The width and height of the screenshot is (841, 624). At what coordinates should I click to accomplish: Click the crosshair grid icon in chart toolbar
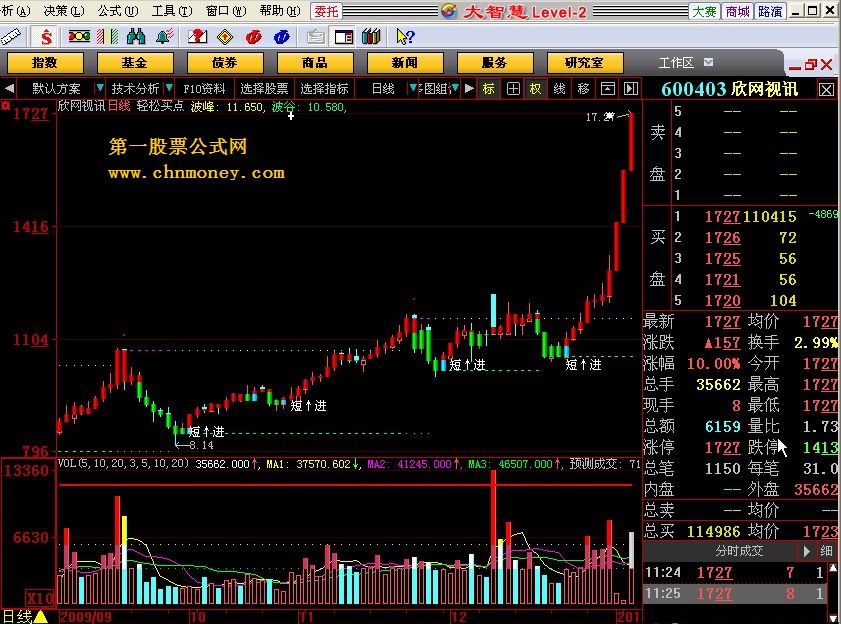tap(513, 89)
